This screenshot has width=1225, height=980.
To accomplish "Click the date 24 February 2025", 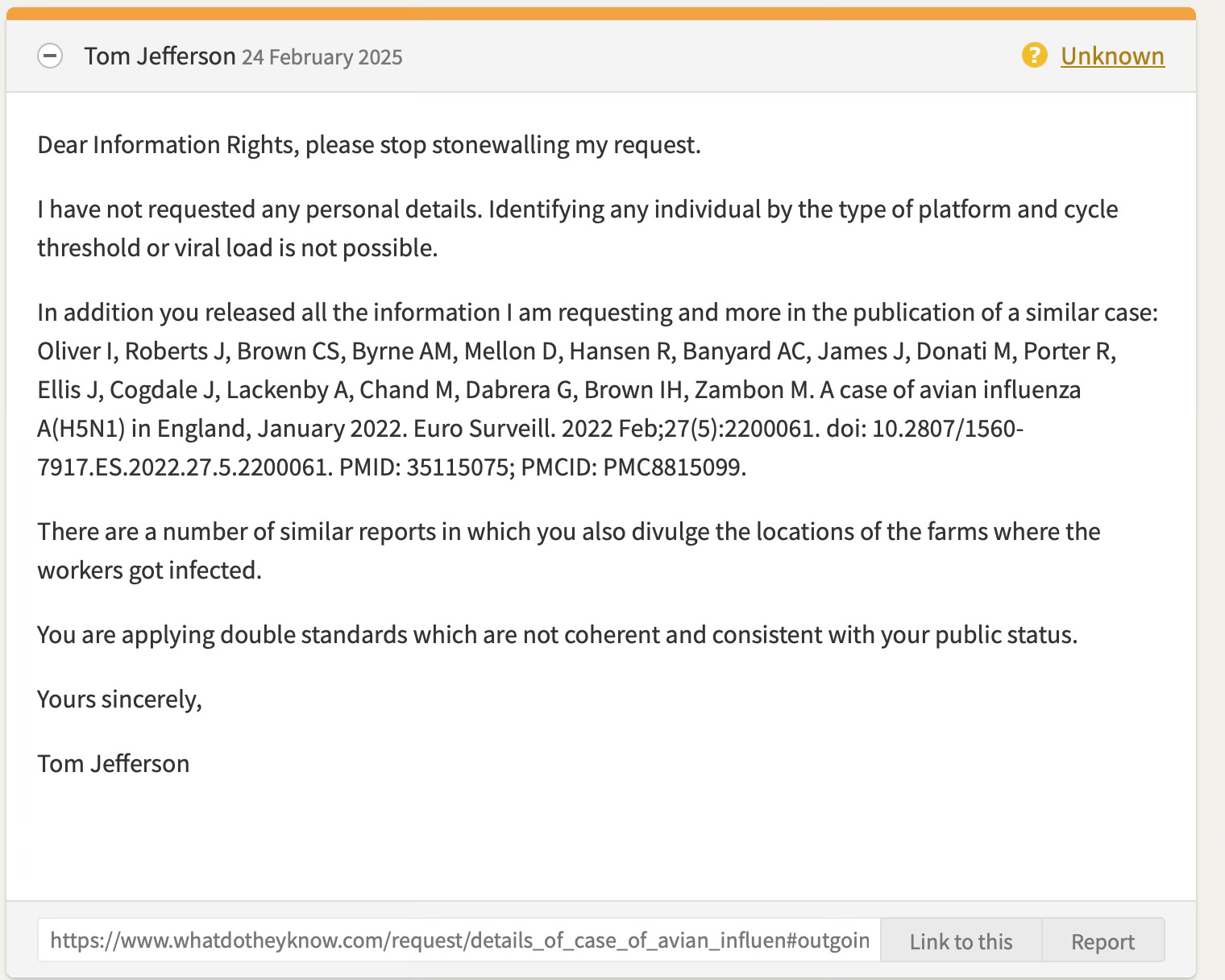I will pos(322,57).
